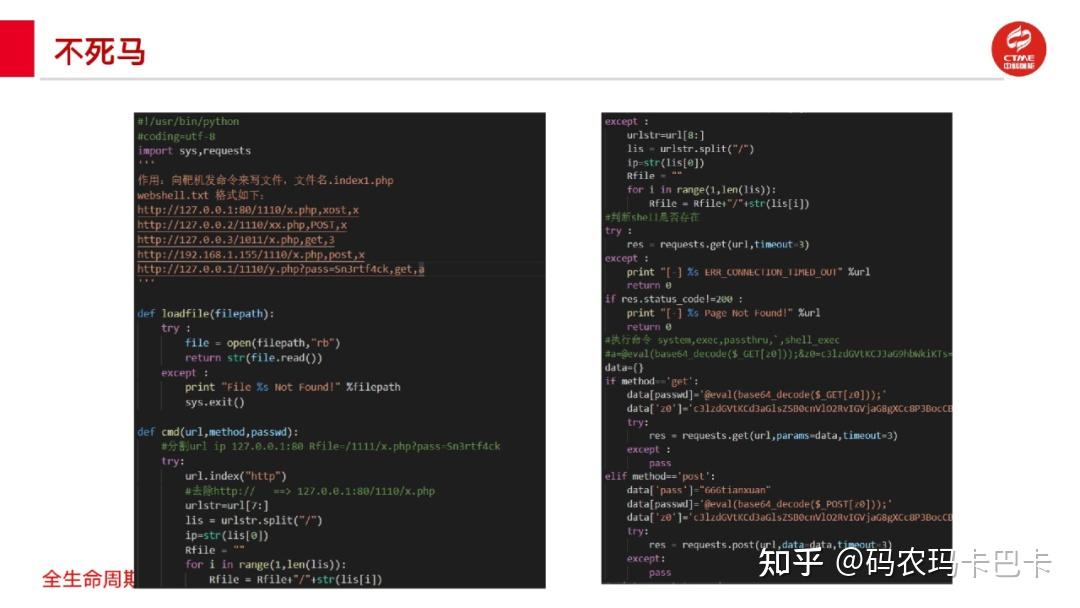
Task: Open the left Python code screenshot
Action: [x=340, y=350]
